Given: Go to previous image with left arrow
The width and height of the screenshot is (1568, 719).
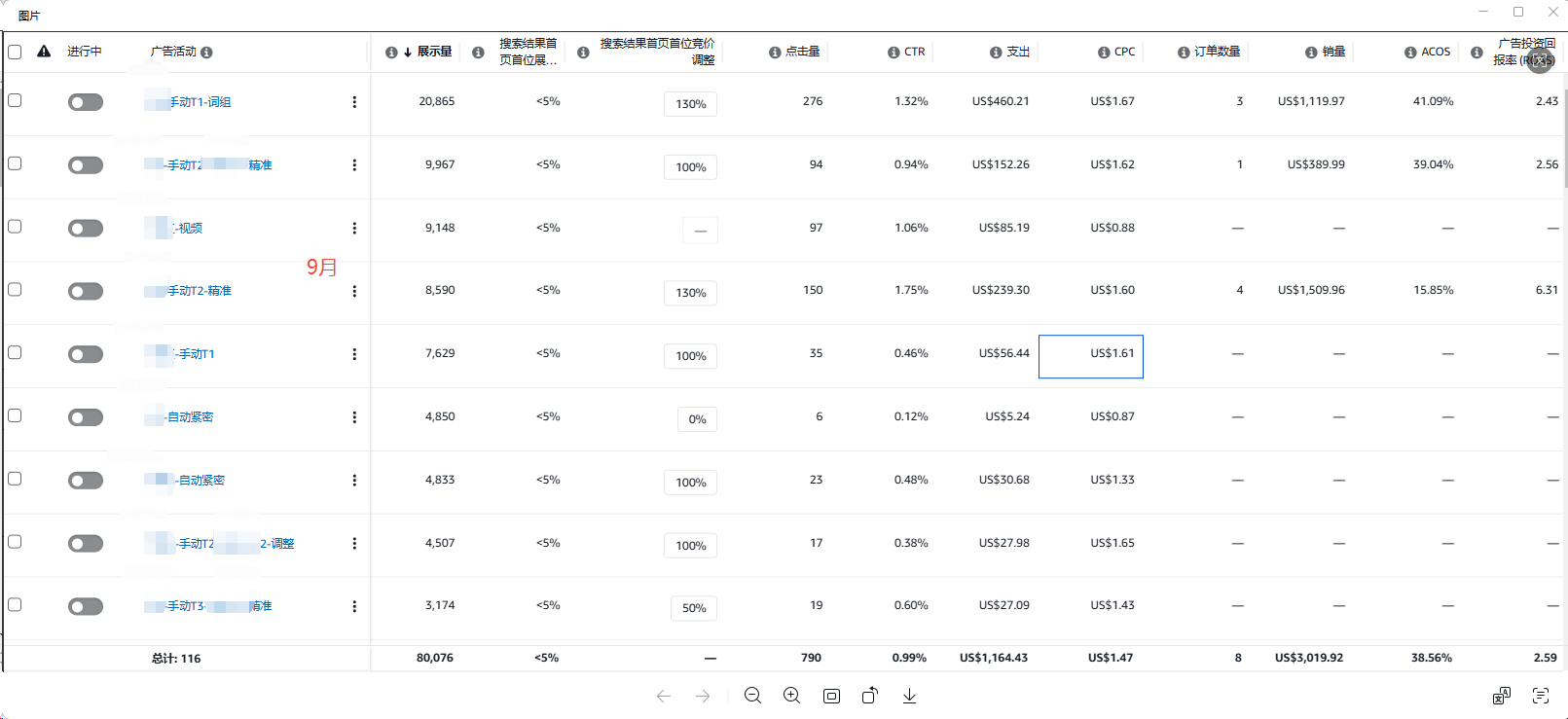Looking at the screenshot, I should pos(664,697).
